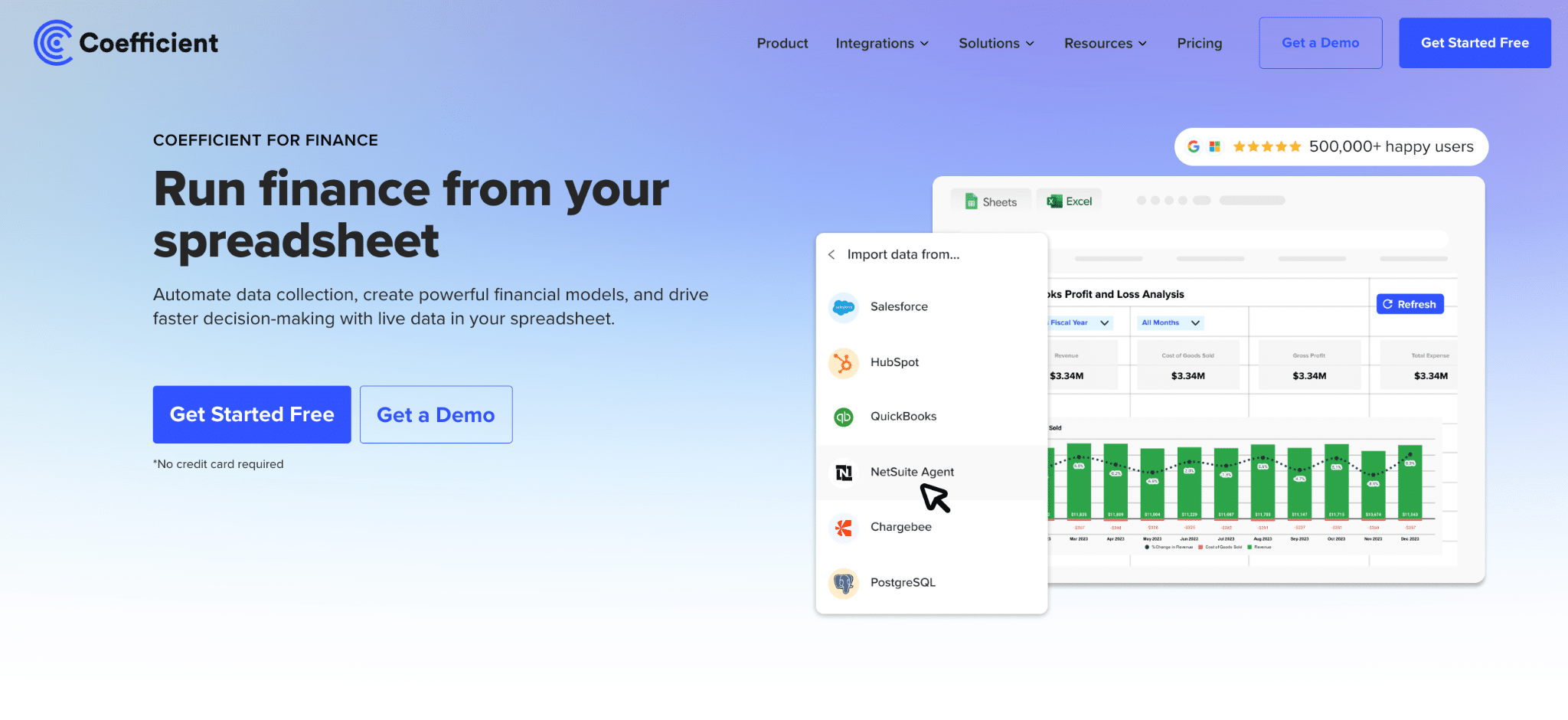Open the Fiscal Year dropdown
Screen dimensions: 1568x720
click(x=1080, y=323)
